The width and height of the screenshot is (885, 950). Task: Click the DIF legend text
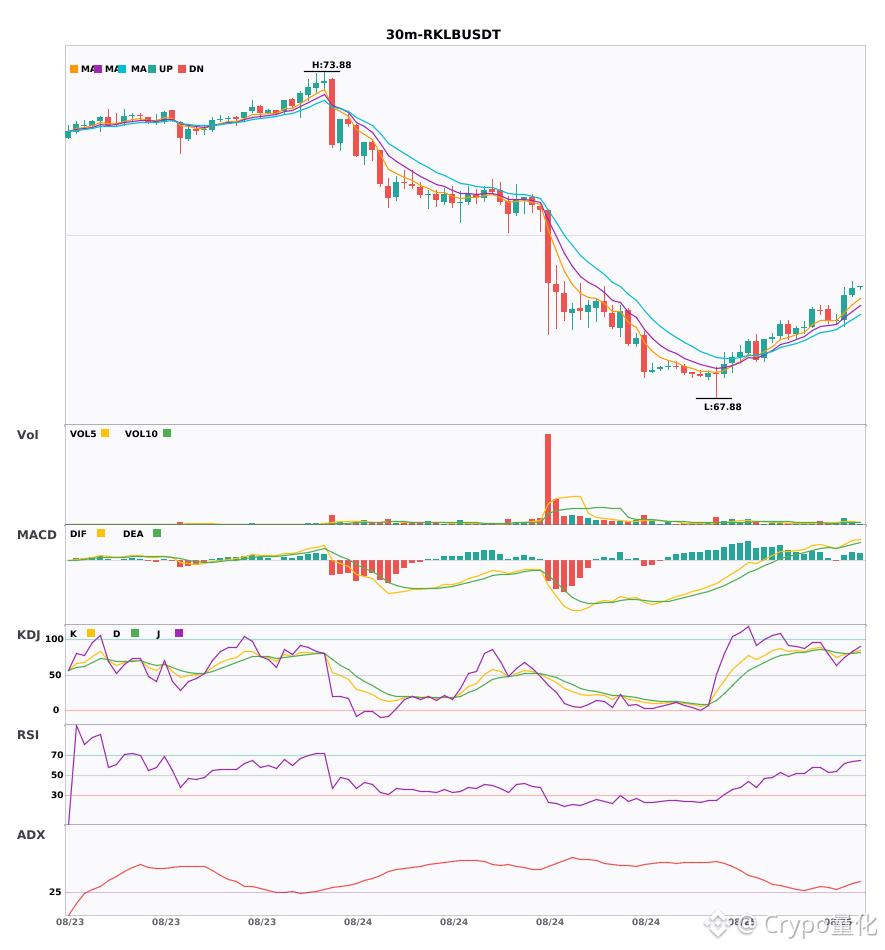click(78, 534)
